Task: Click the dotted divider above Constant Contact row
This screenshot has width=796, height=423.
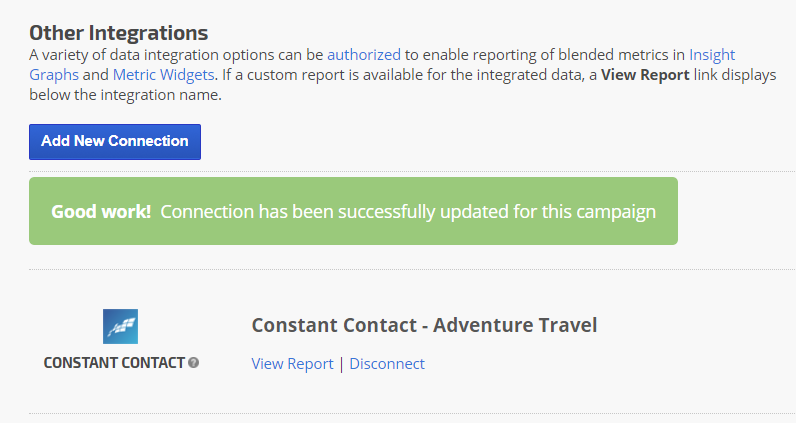Action: point(400,269)
